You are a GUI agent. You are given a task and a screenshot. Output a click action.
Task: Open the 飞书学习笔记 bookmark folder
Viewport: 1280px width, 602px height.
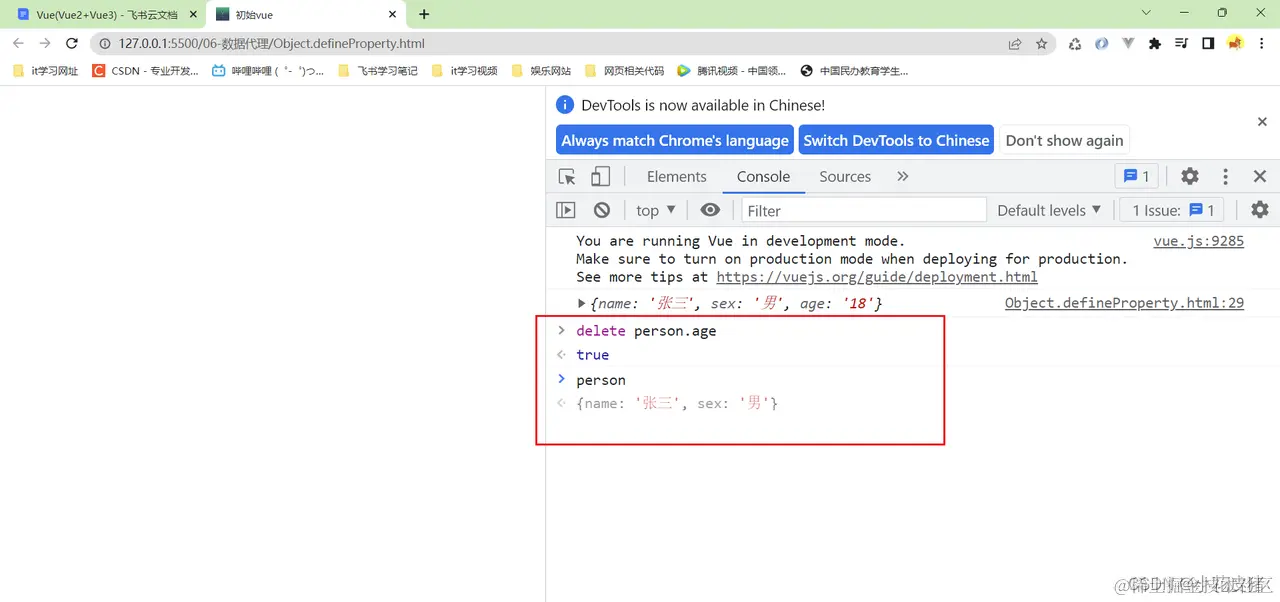378,71
